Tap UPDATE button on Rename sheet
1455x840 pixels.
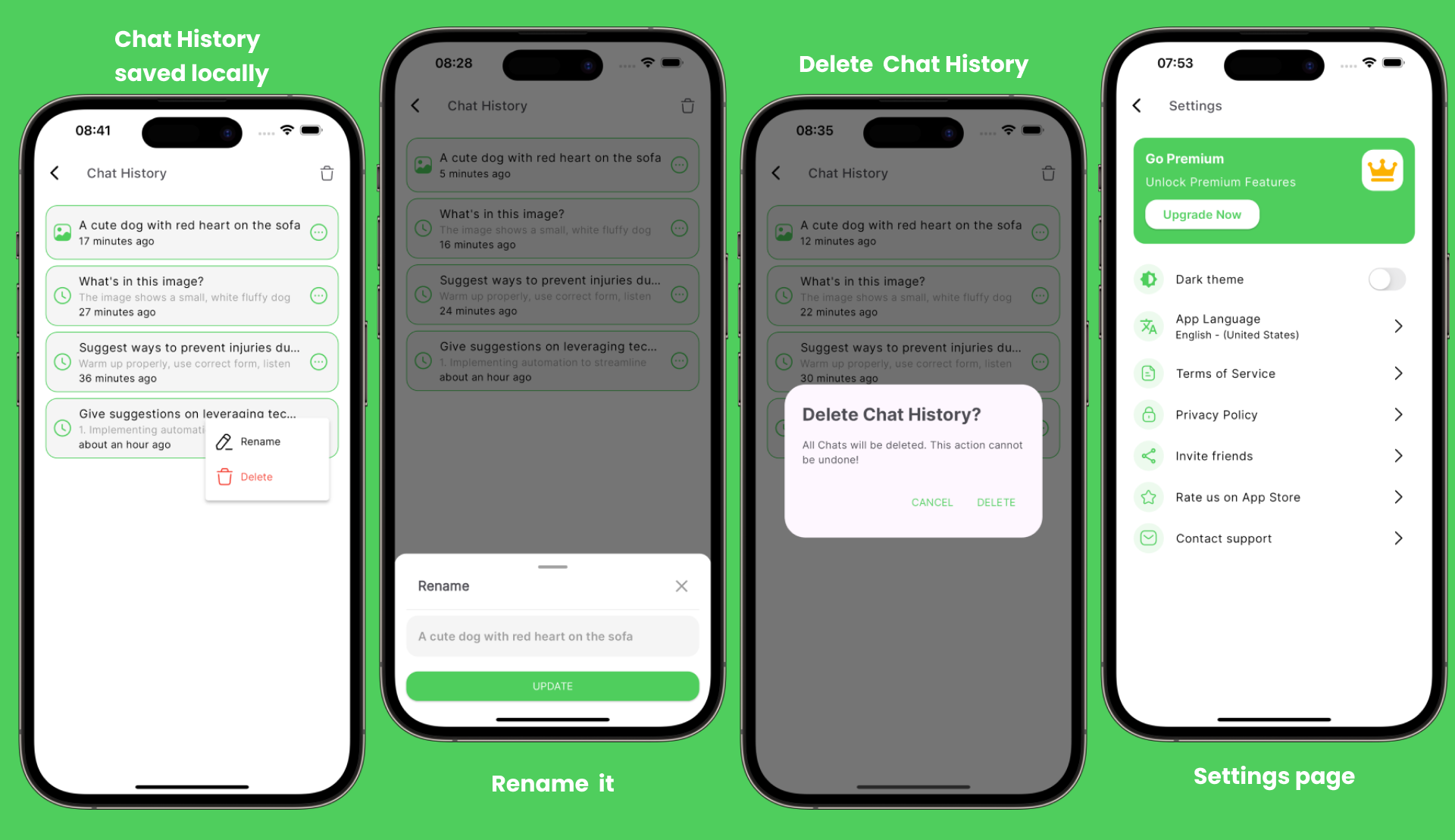pyautogui.click(x=553, y=685)
